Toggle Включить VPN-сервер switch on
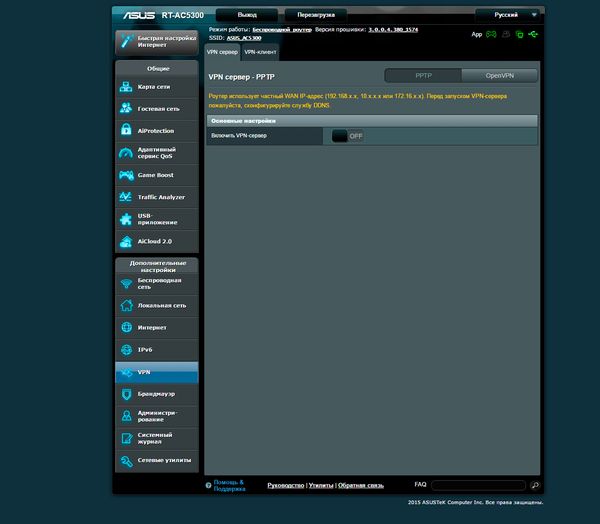Screen dimensions: 600x524 coord(347,136)
